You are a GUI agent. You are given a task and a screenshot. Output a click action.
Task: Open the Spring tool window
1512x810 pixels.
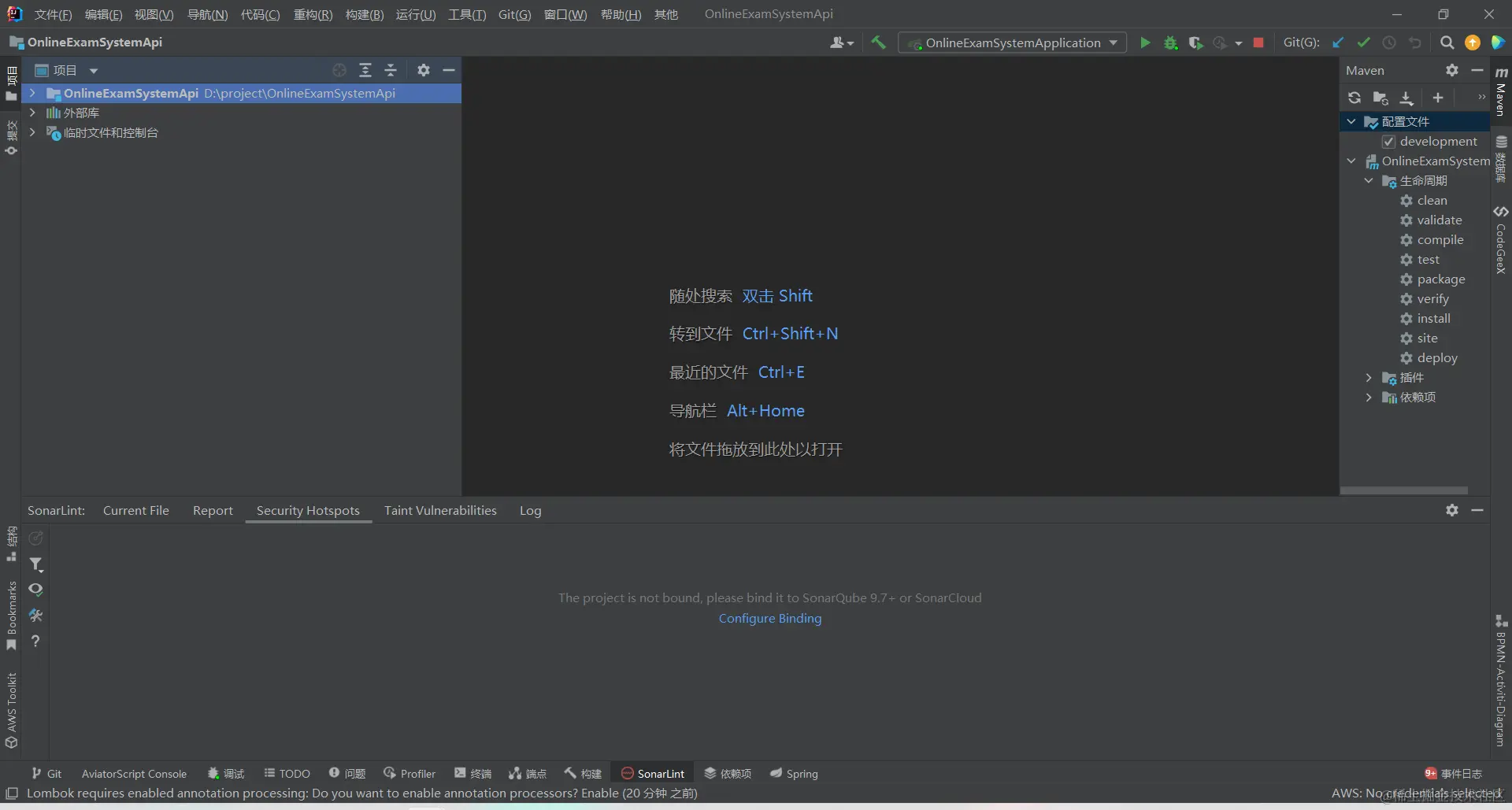pyautogui.click(x=794, y=773)
